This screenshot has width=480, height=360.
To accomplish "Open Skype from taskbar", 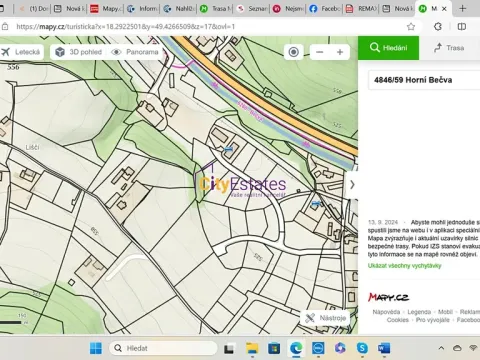I will pos(362,348).
